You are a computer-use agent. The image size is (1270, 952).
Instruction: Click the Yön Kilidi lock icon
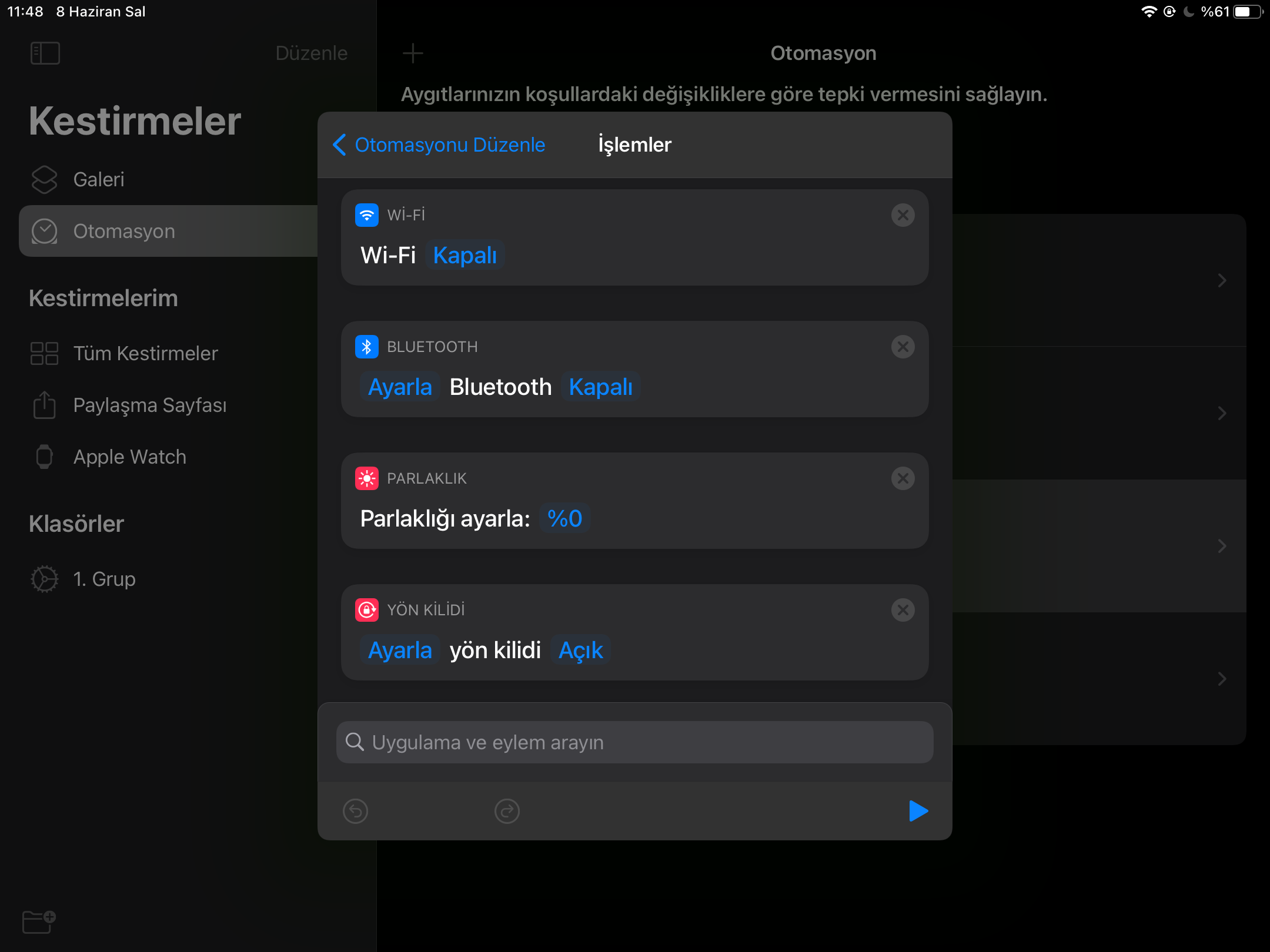click(367, 610)
